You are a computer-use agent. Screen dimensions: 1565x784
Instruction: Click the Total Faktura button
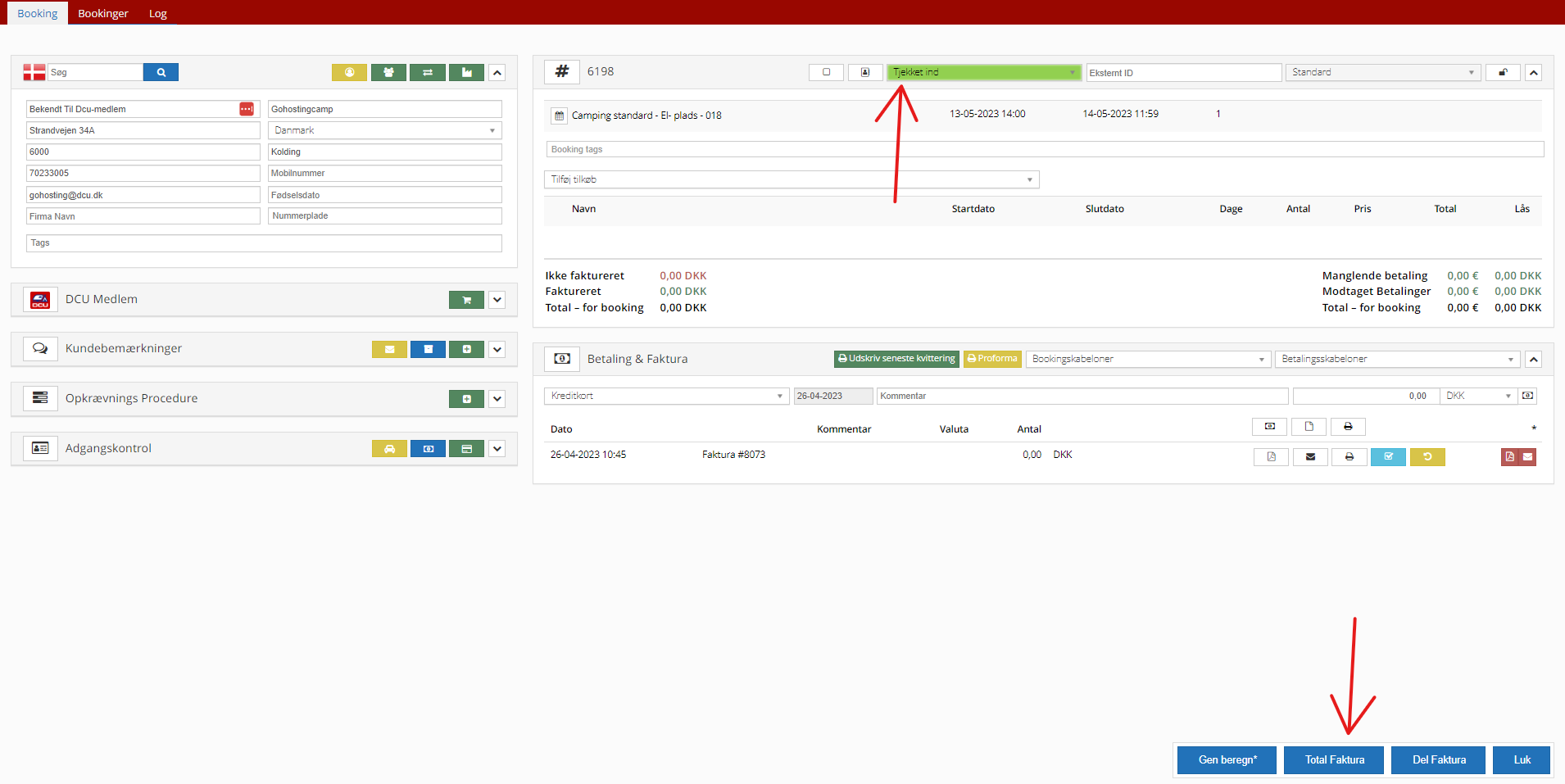click(1334, 759)
